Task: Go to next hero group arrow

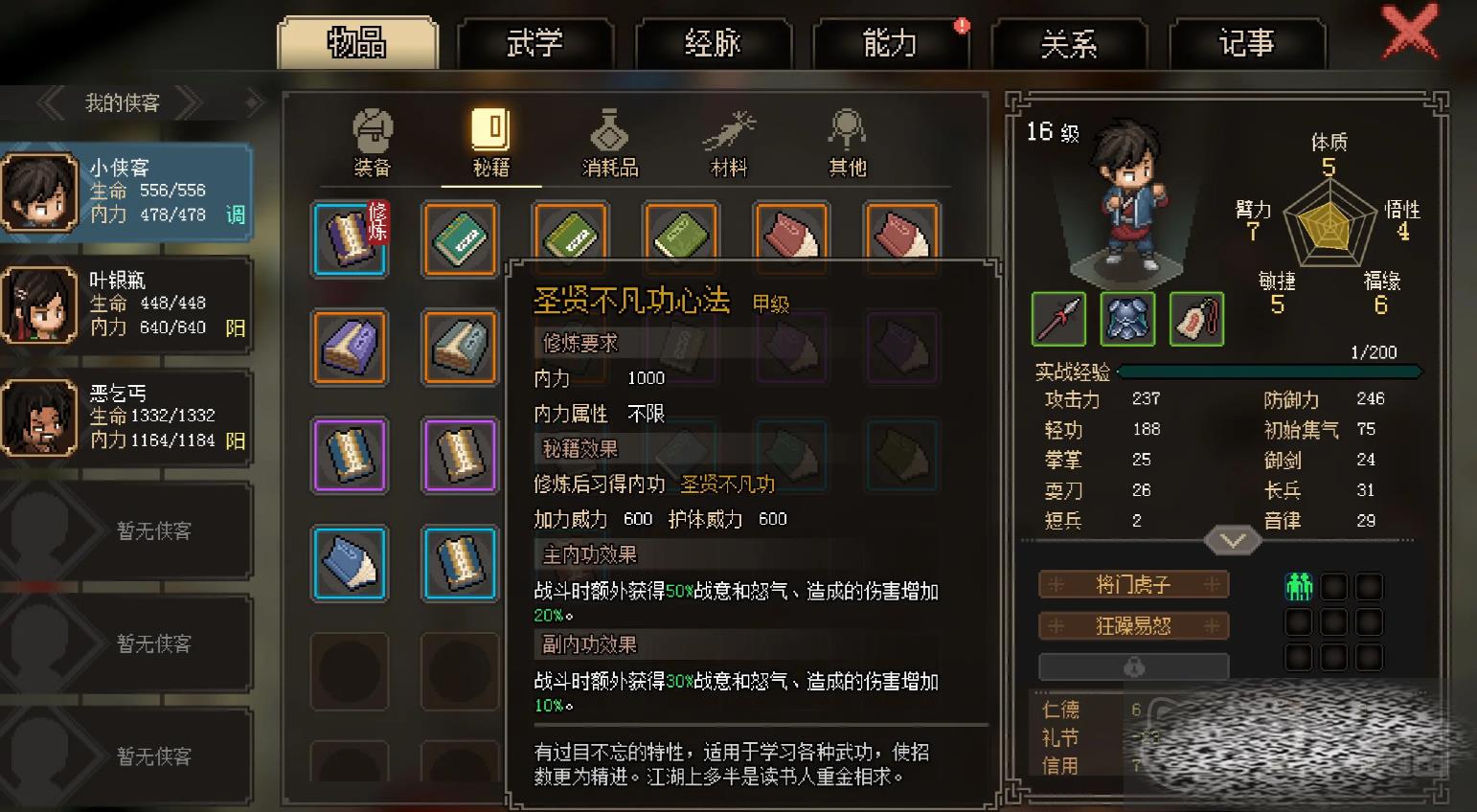Action: pyautogui.click(x=190, y=102)
